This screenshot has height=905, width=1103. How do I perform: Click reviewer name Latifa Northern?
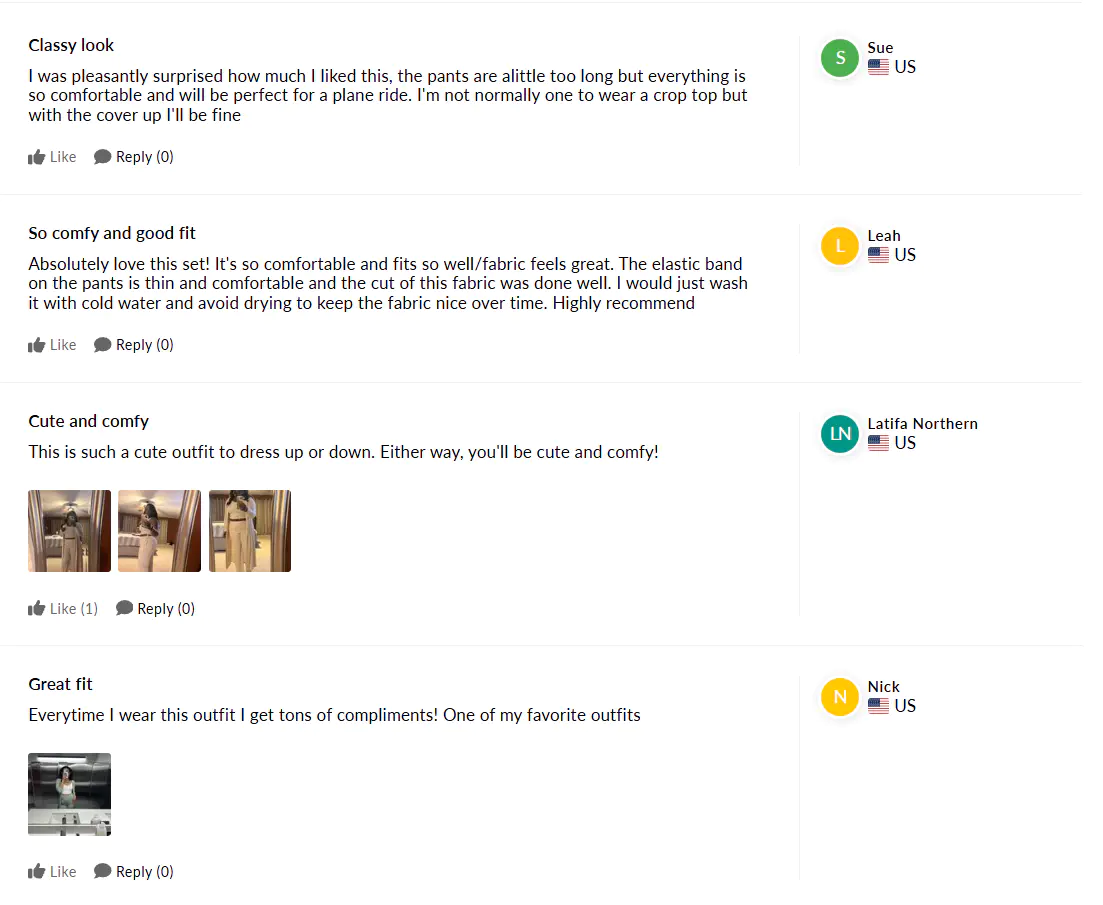(x=922, y=424)
